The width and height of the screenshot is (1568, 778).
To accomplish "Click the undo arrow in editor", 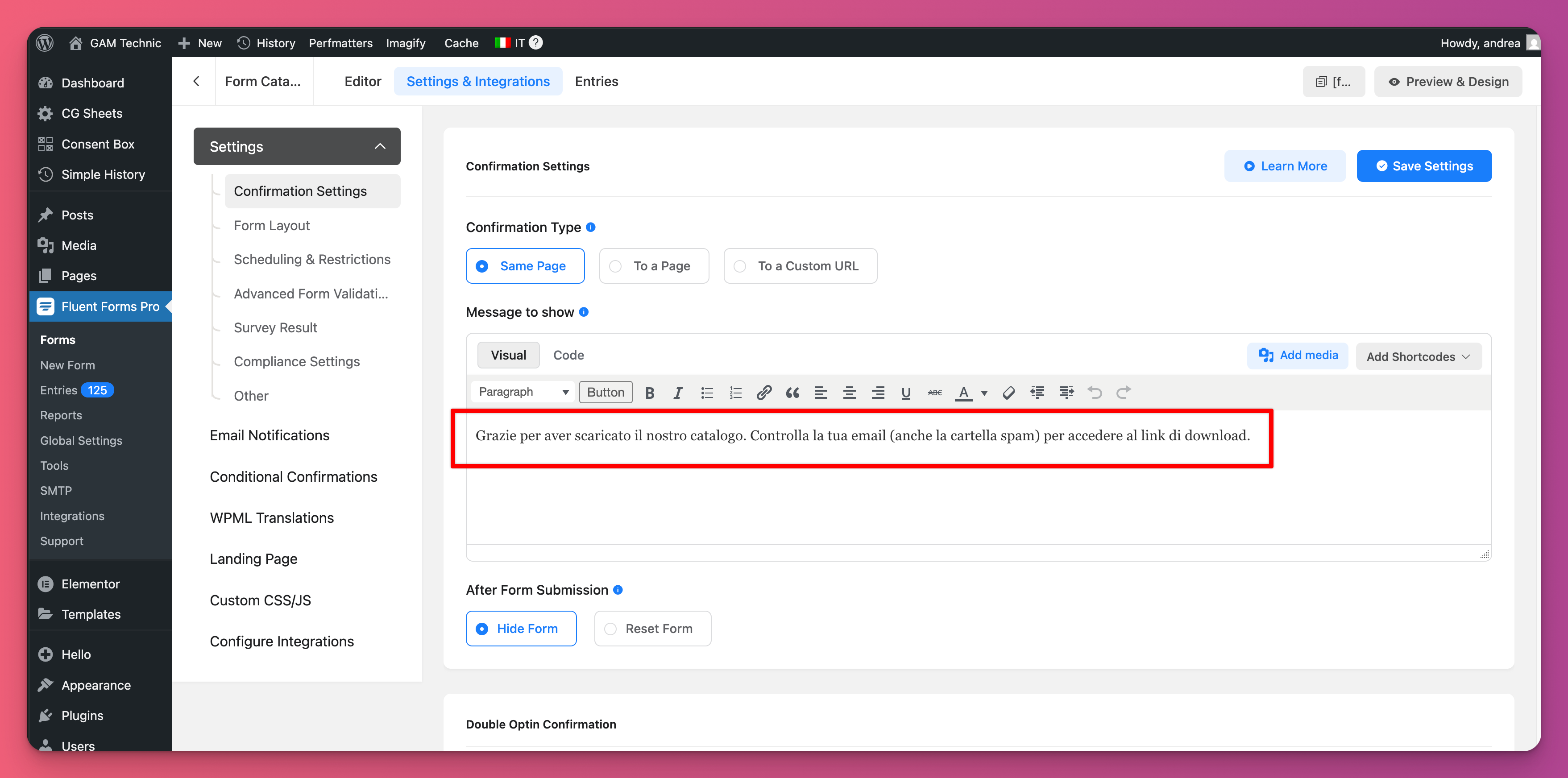I will [1095, 393].
